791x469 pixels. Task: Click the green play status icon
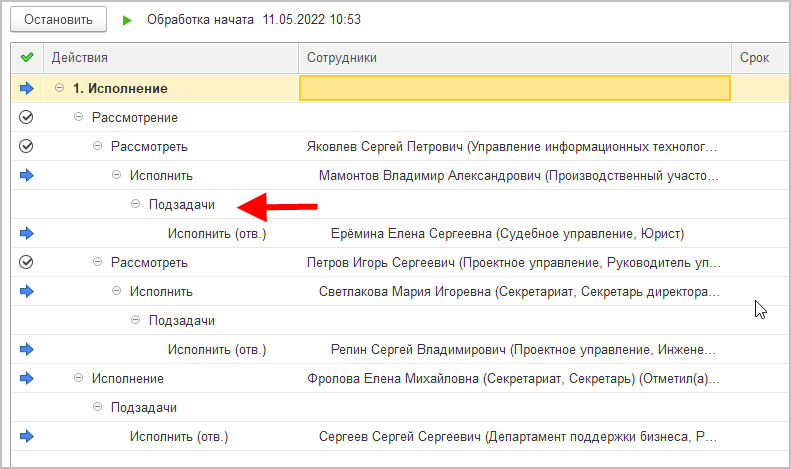tap(127, 20)
